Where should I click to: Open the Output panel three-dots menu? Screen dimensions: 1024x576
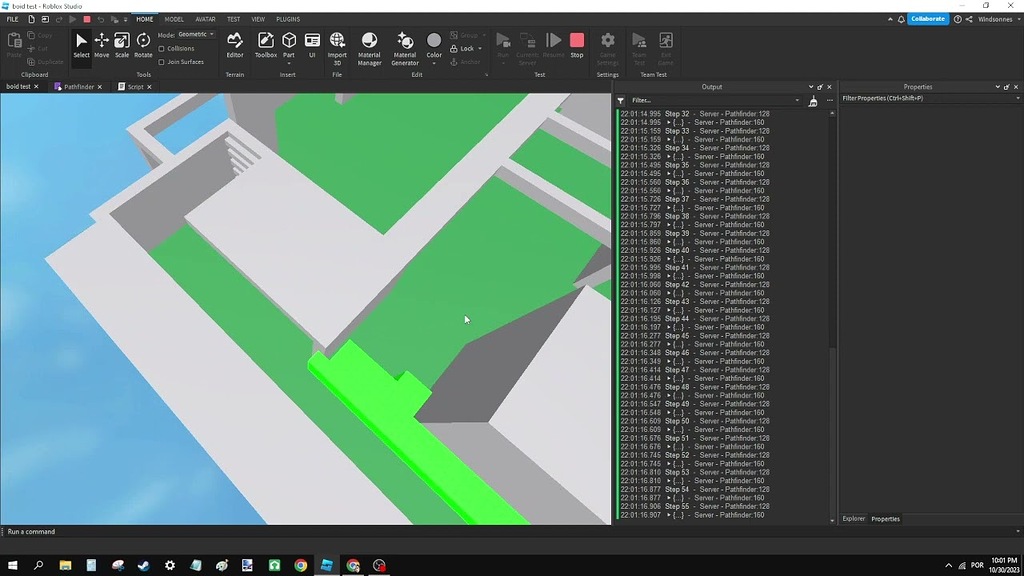coord(830,101)
